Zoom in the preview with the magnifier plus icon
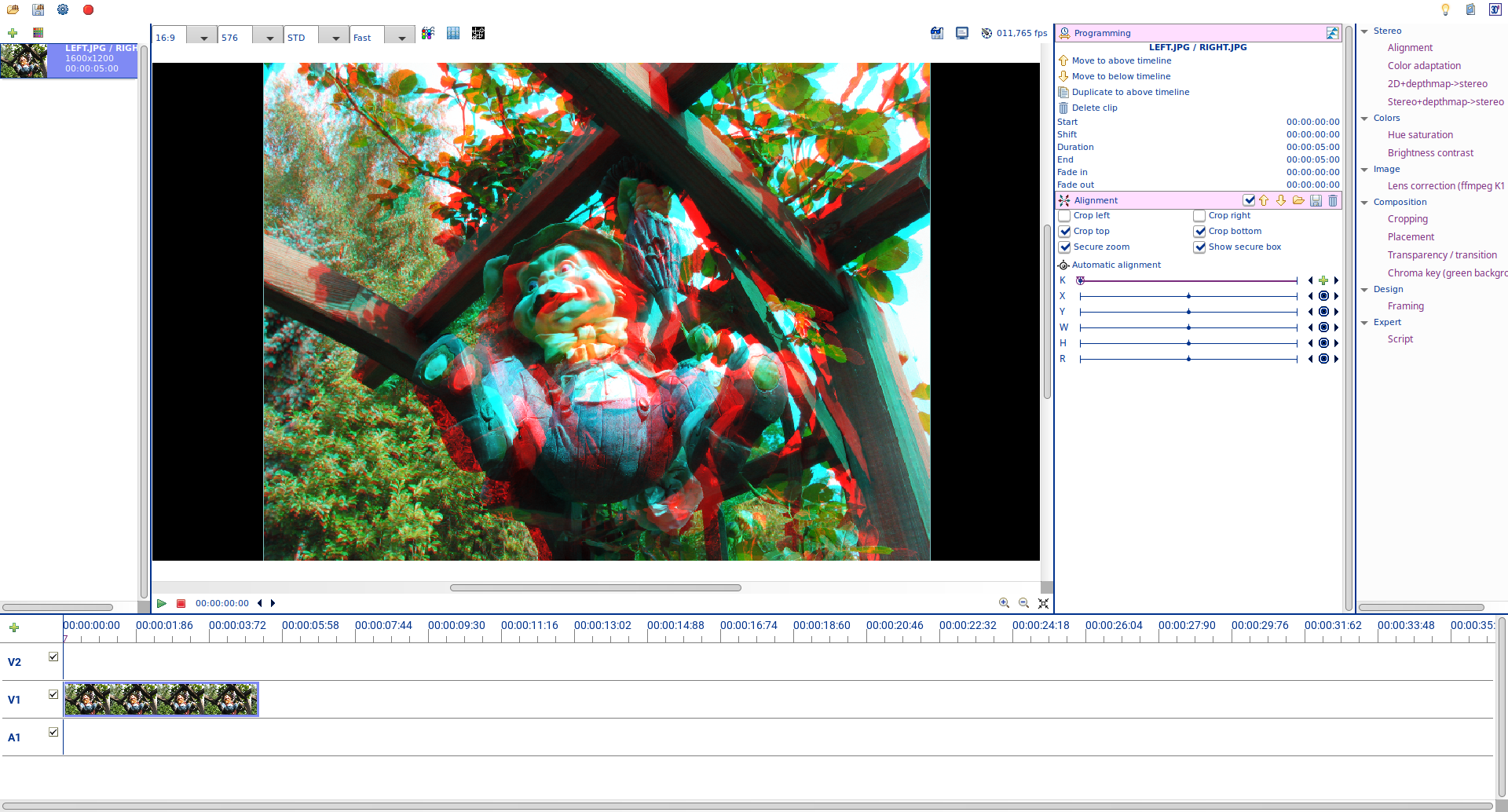The width and height of the screenshot is (1508, 812). [x=1004, y=603]
